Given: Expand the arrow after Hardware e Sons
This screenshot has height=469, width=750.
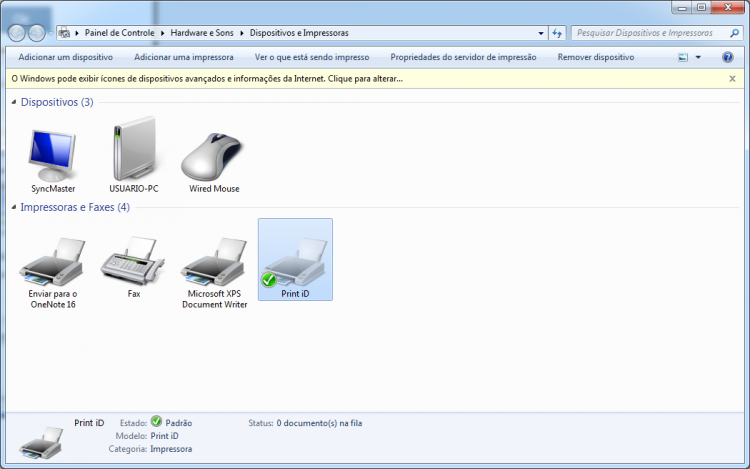Looking at the screenshot, I should [x=242, y=33].
